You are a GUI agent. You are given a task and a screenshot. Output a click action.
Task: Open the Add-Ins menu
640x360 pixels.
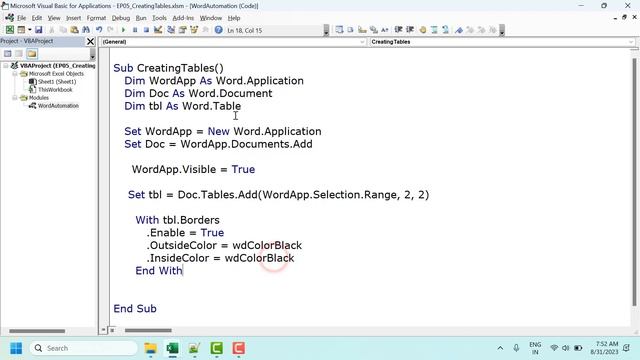[x=183, y=18]
